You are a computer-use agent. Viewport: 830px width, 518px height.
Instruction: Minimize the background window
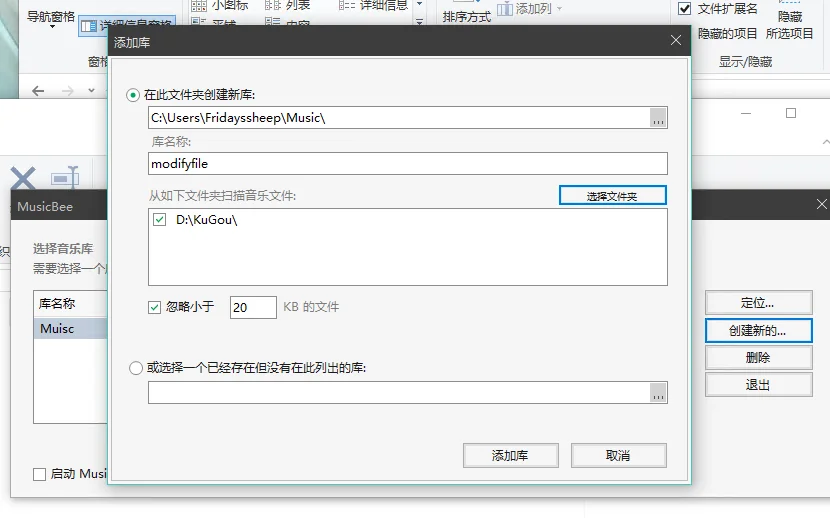coord(746,113)
